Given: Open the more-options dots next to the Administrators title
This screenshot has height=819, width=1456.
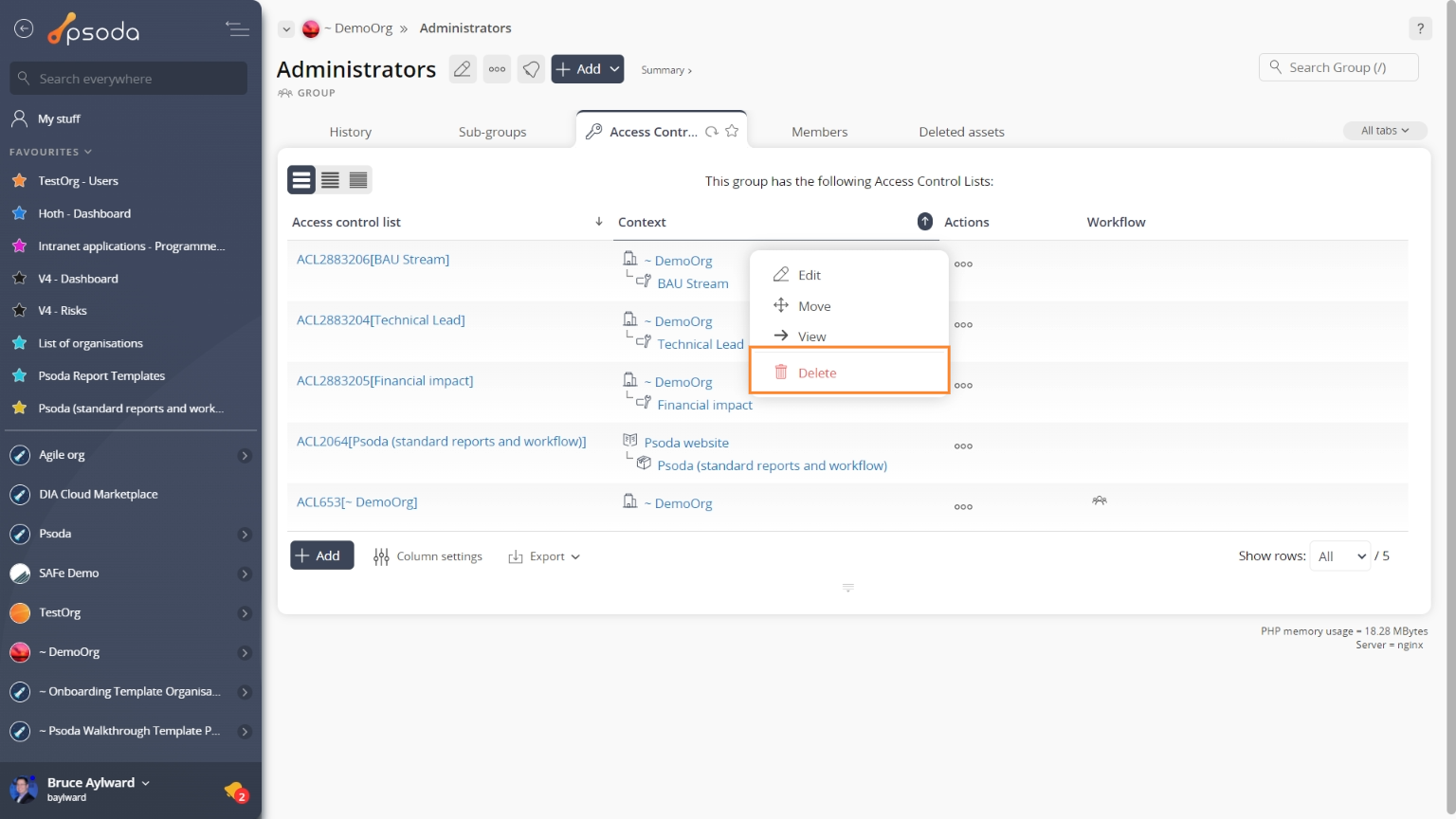Looking at the screenshot, I should point(497,69).
